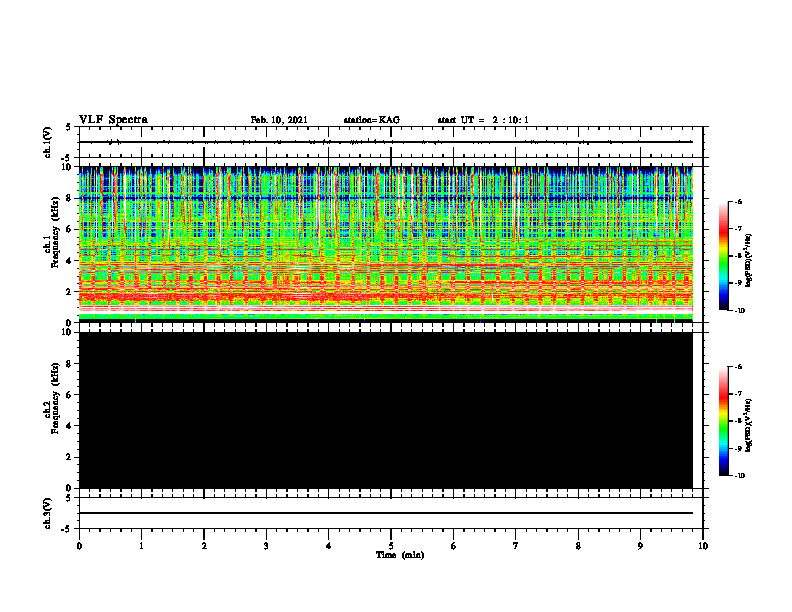Click time axis tick label "5"
Viewport: 792px width, 612px height.
pyautogui.click(x=391, y=546)
